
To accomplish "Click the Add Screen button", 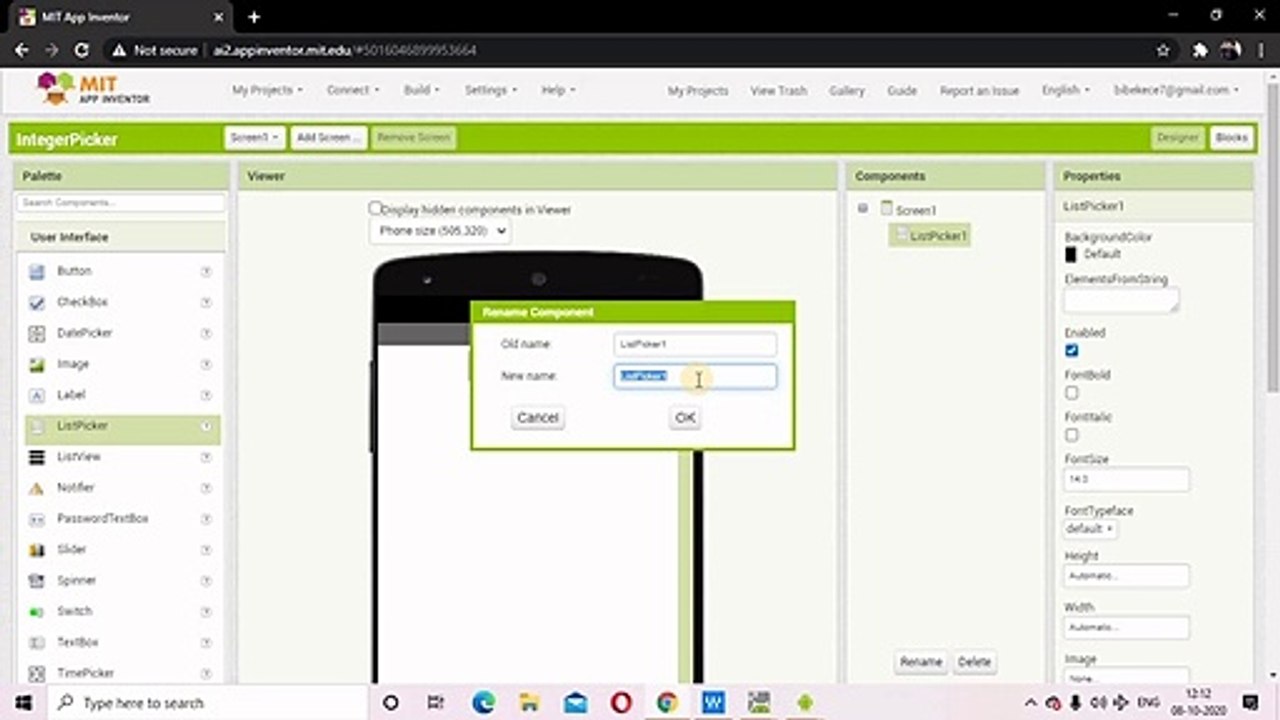I will tap(329, 138).
